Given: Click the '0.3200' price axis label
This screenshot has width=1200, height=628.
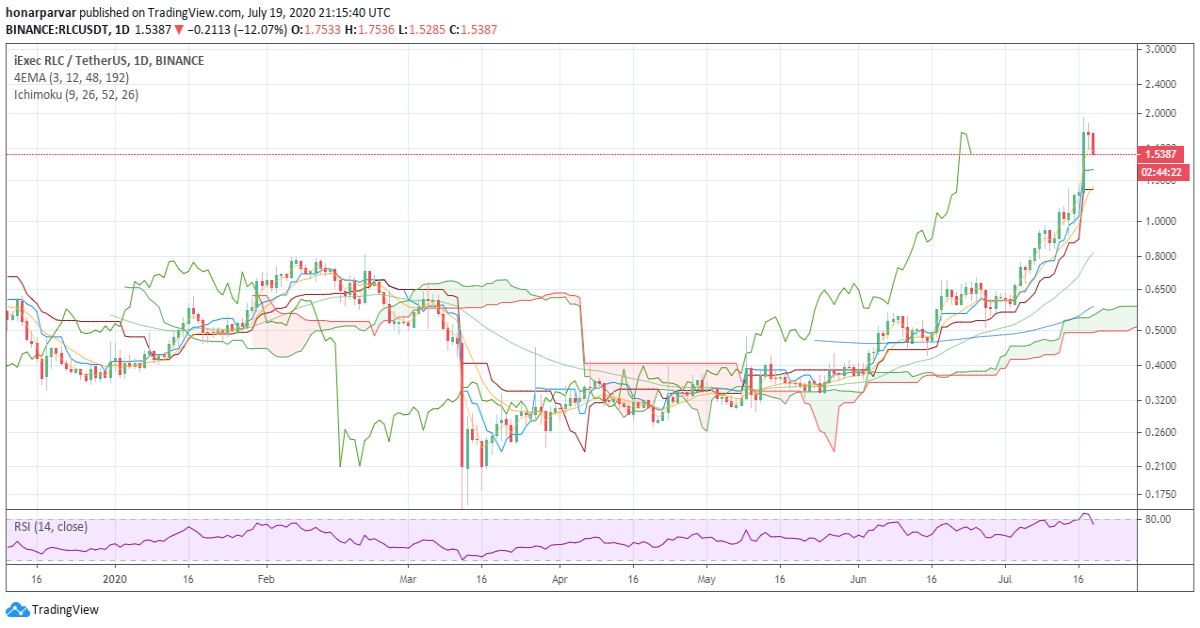Looking at the screenshot, I should [1159, 399].
